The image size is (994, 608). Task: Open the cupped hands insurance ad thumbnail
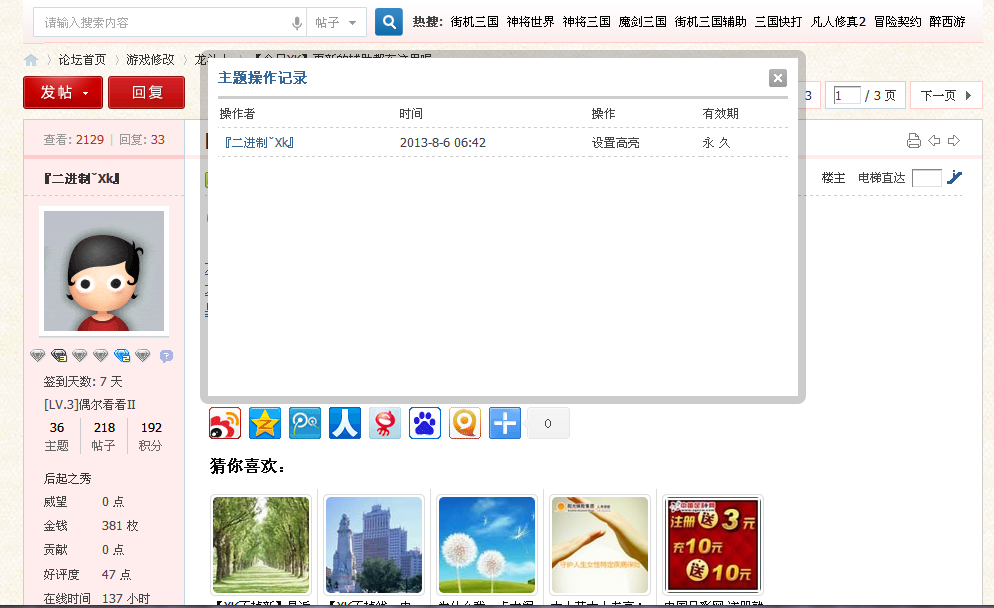pos(600,545)
